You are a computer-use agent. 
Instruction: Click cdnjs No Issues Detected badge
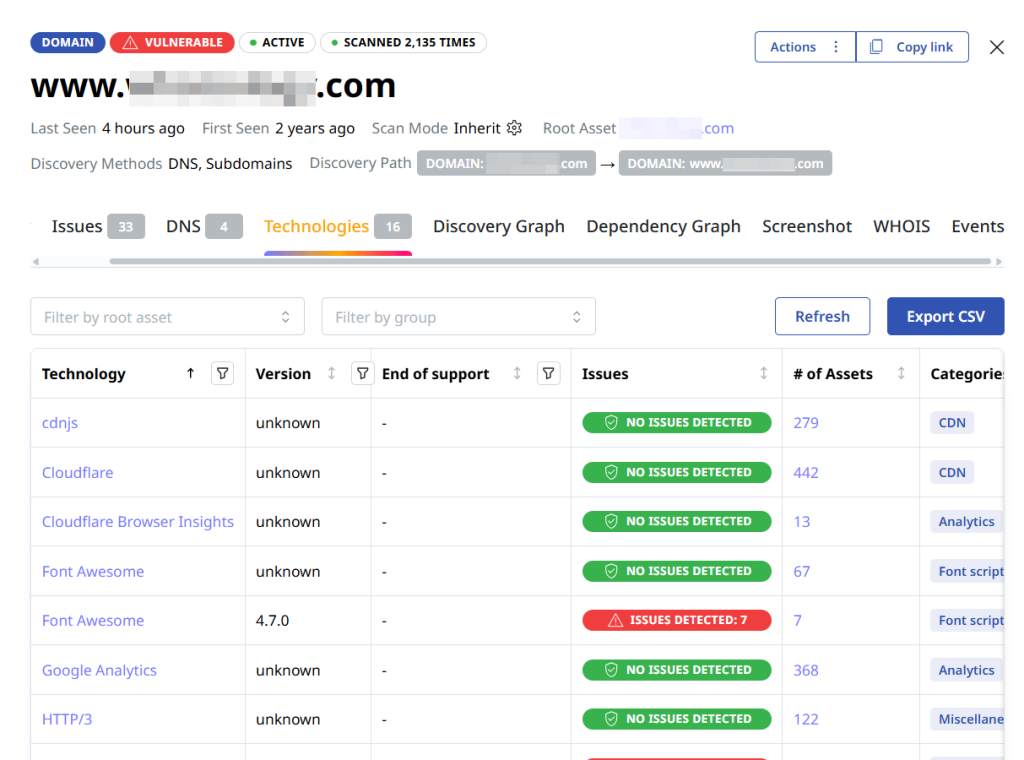677,422
